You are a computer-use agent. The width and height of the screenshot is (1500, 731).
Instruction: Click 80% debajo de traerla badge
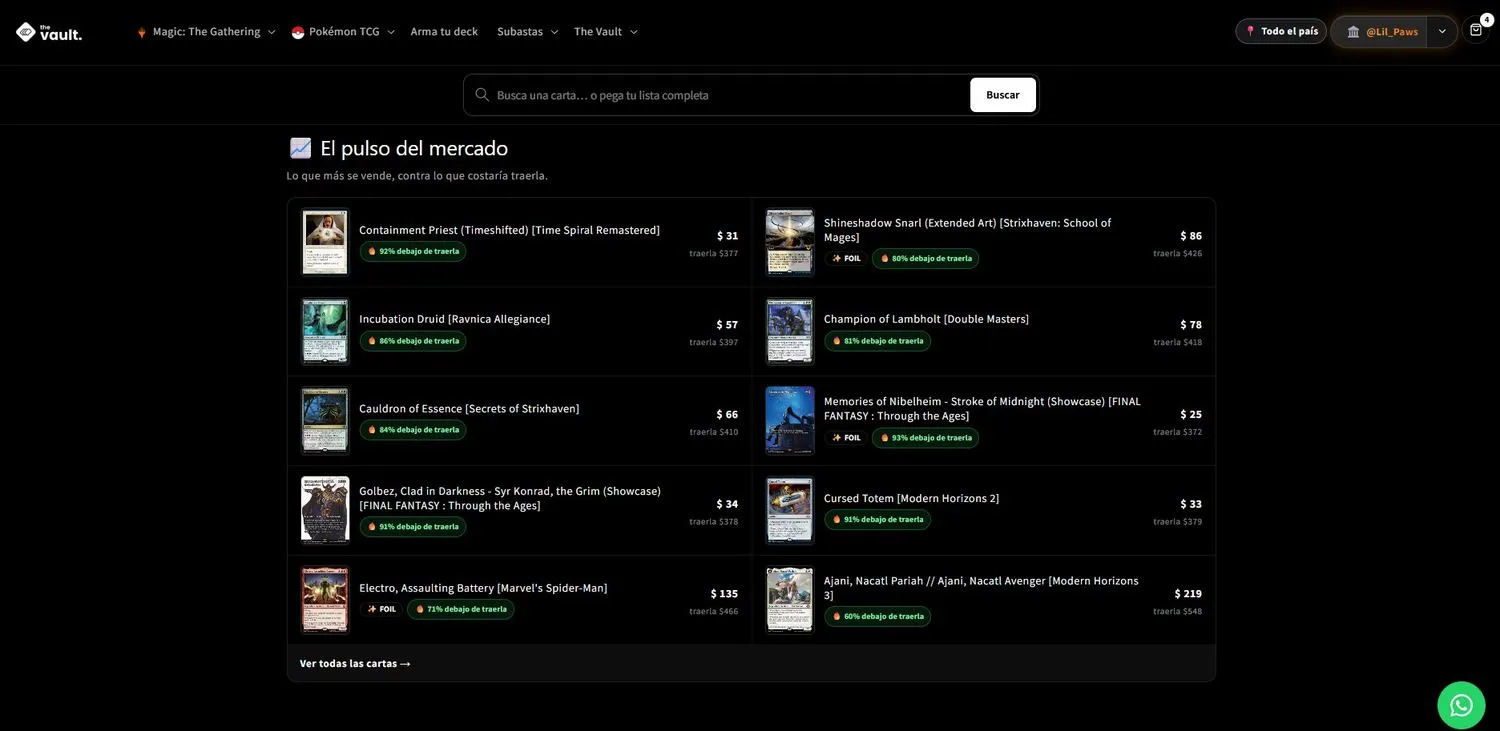coord(926,258)
